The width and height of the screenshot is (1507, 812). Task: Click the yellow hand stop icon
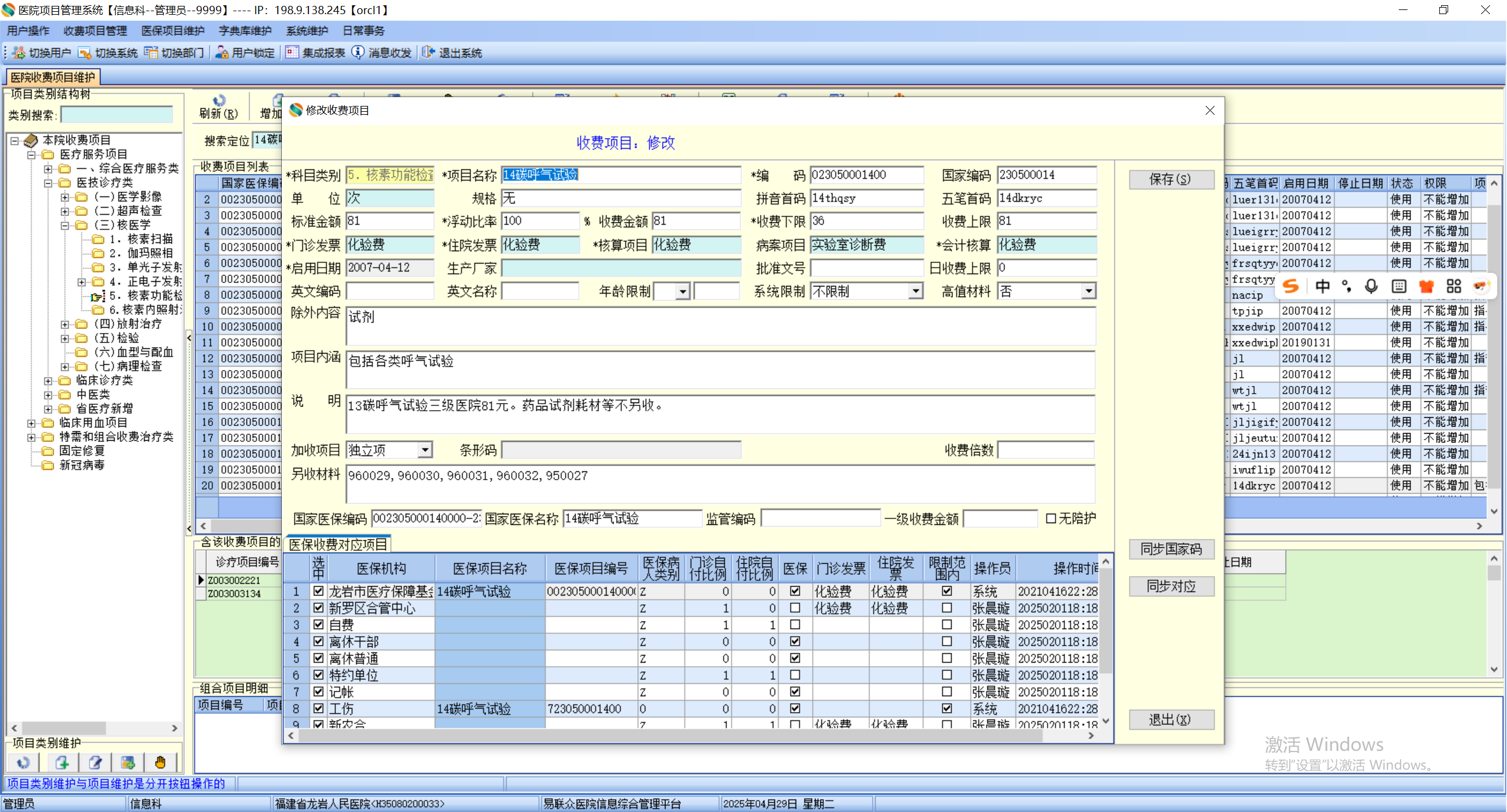[160, 763]
